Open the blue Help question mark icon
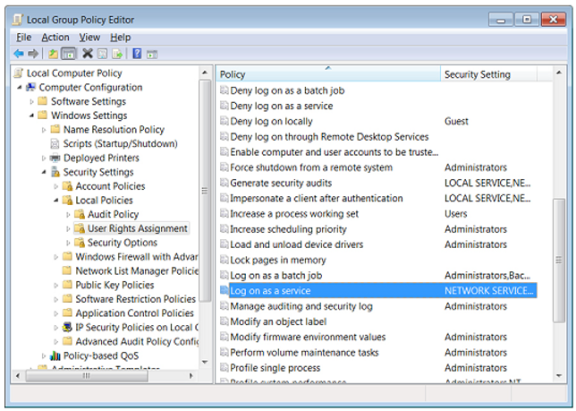This screenshot has height=411, width=576. coord(137,54)
